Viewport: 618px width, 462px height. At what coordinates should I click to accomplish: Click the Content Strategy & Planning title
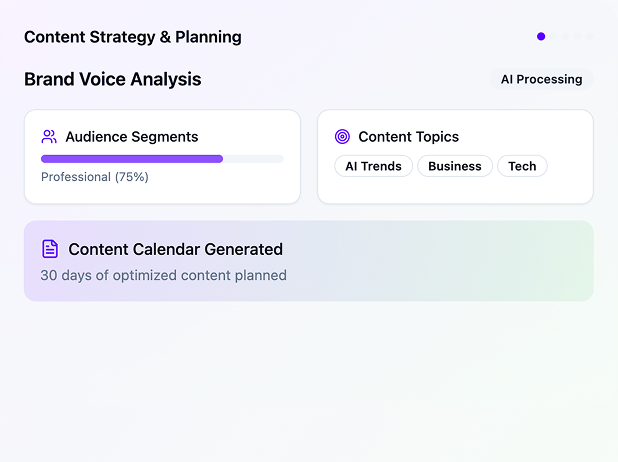133,37
